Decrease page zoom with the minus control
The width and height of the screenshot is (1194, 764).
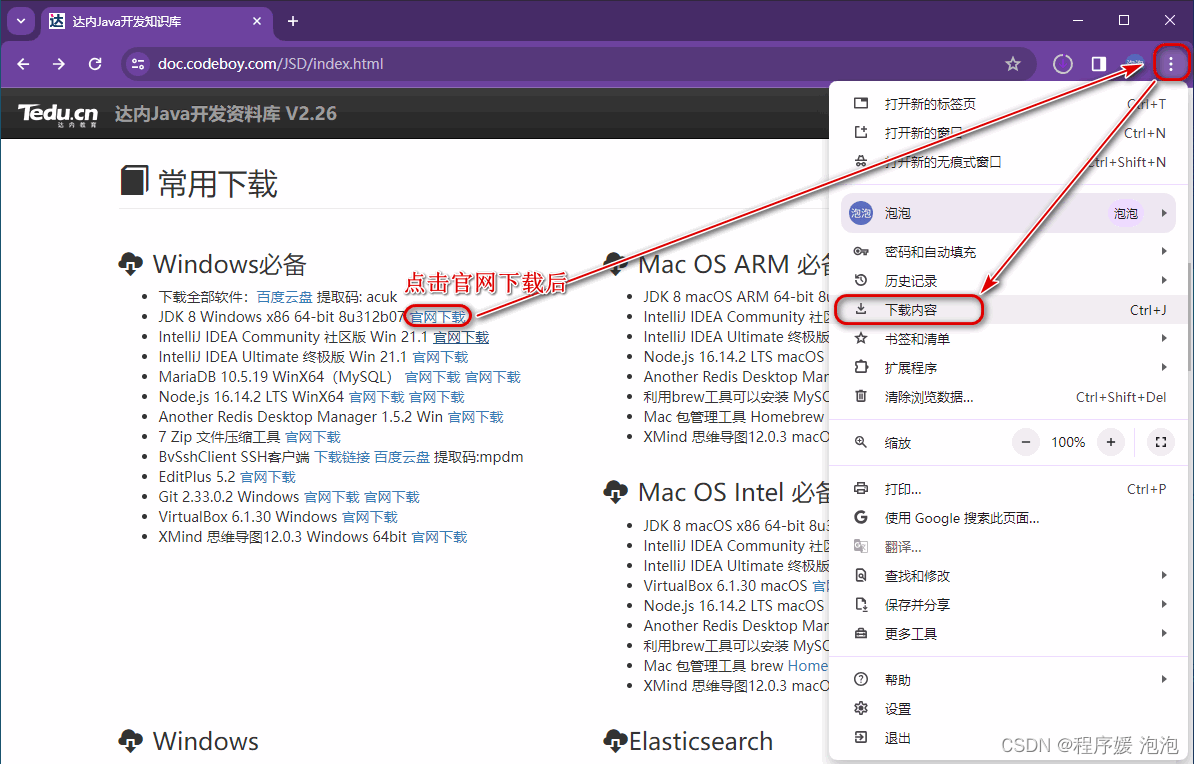1026,441
